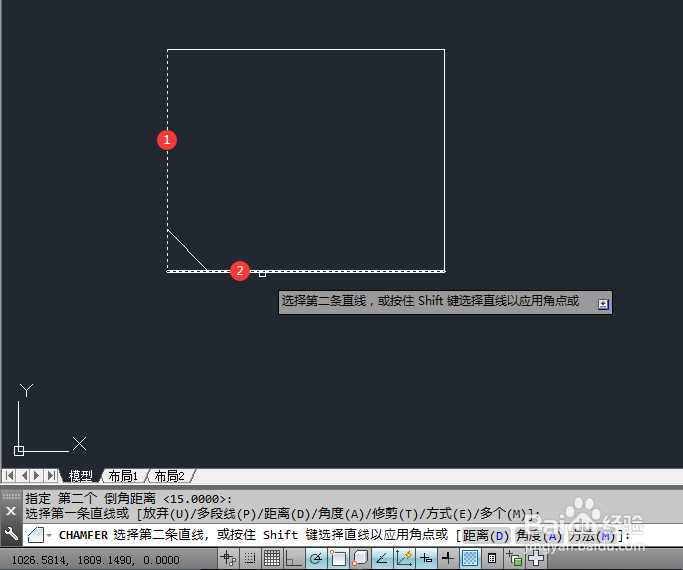This screenshot has height=570, width=683.
Task: Toggle Selection Cycling in the status bar
Action: [x=514, y=559]
